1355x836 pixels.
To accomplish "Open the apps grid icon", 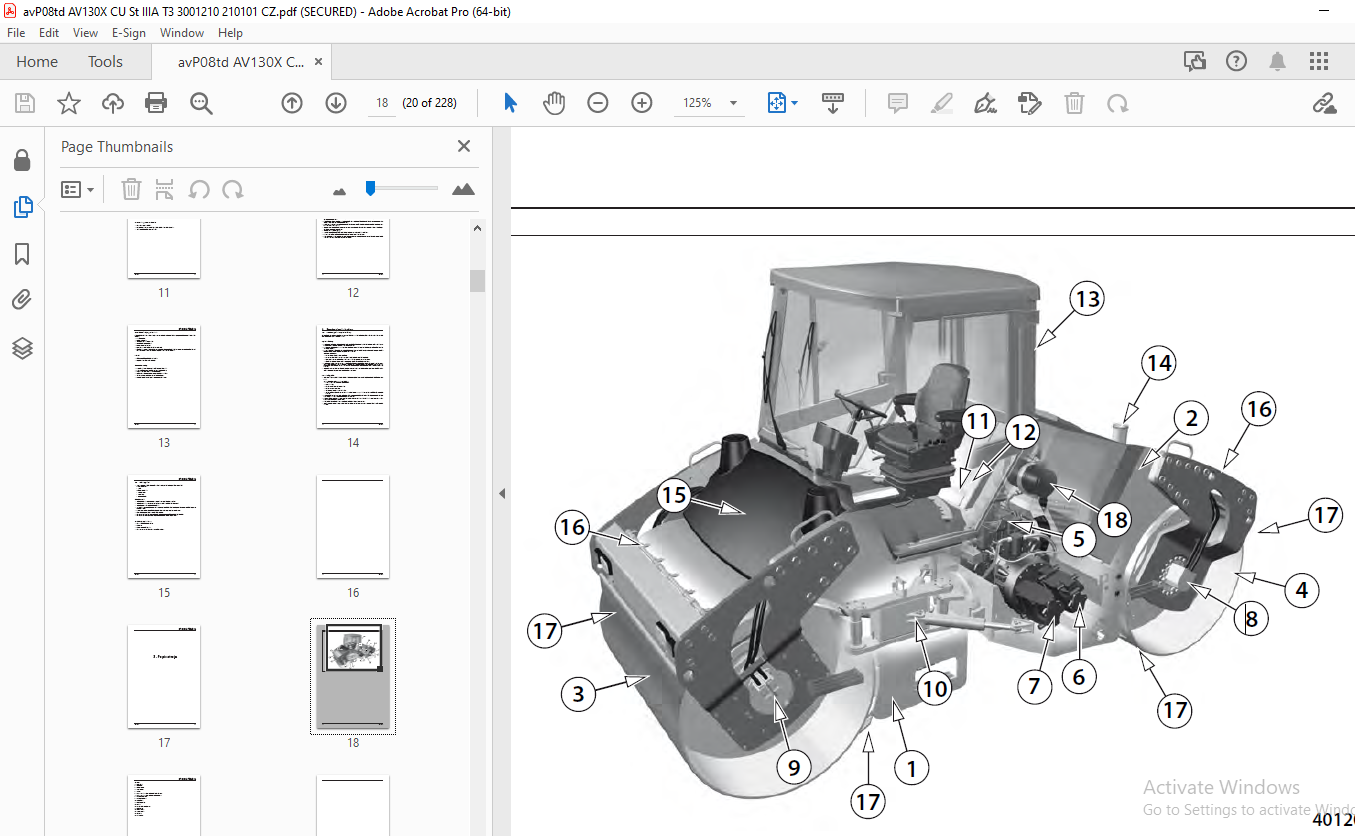I will [1319, 62].
